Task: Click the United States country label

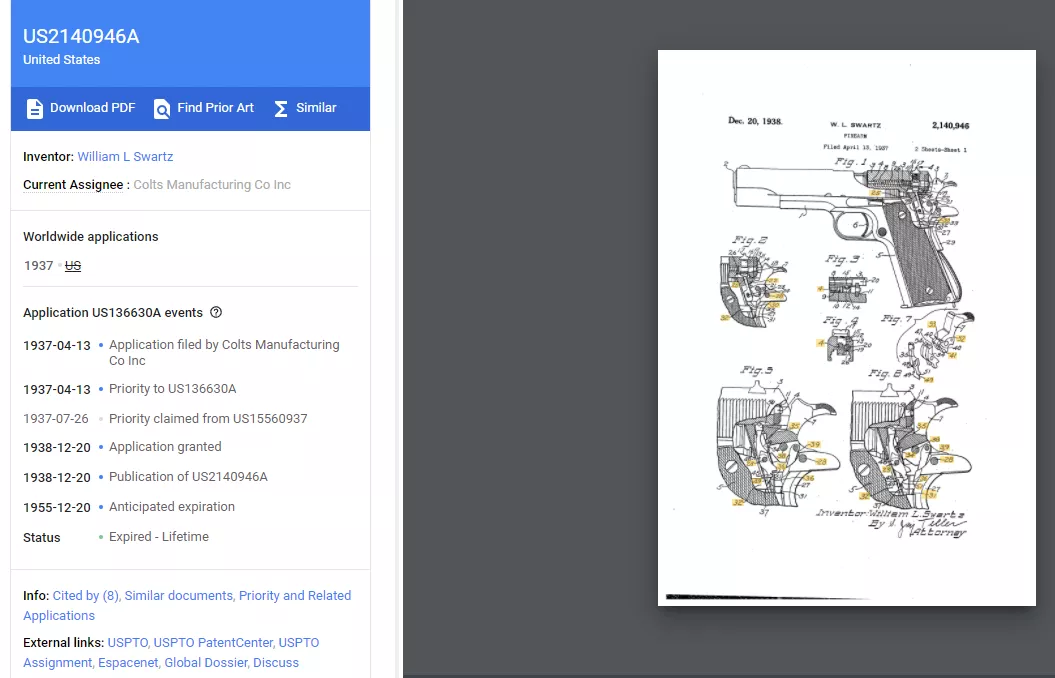Action: [x=61, y=60]
